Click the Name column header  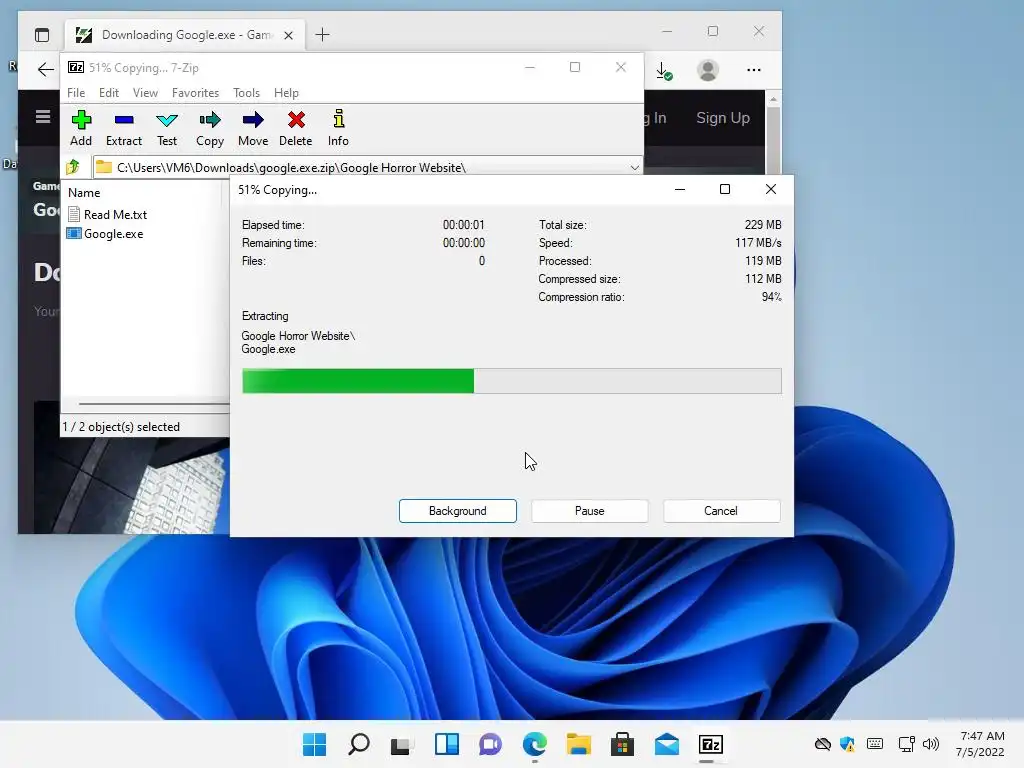[84, 193]
